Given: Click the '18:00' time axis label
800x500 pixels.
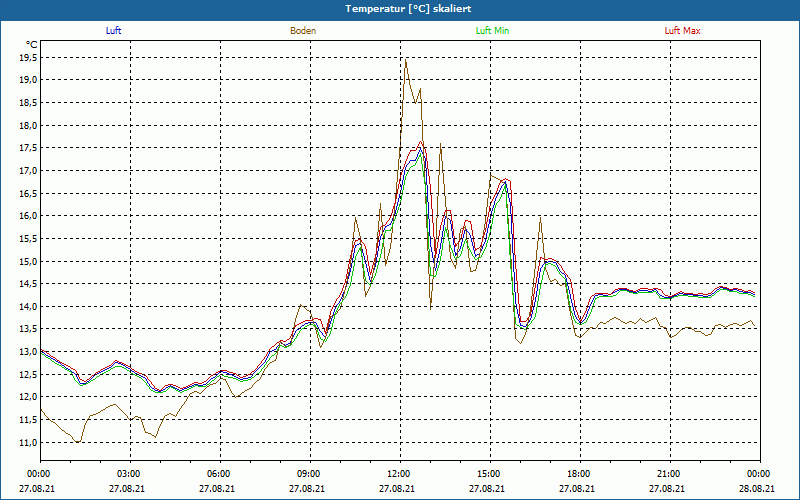Looking at the screenshot, I should (581, 474).
